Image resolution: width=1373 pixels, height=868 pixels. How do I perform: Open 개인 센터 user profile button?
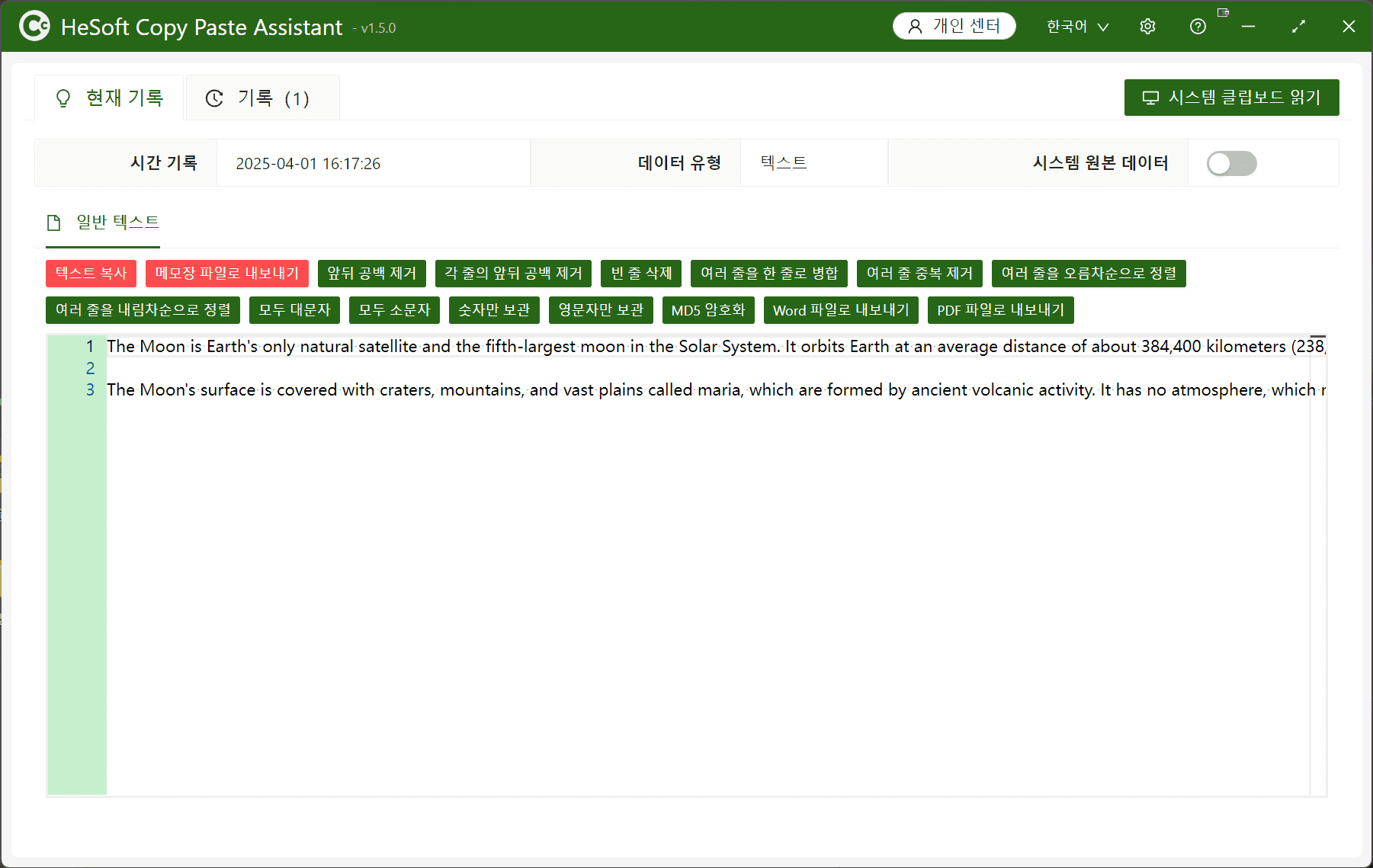click(954, 26)
